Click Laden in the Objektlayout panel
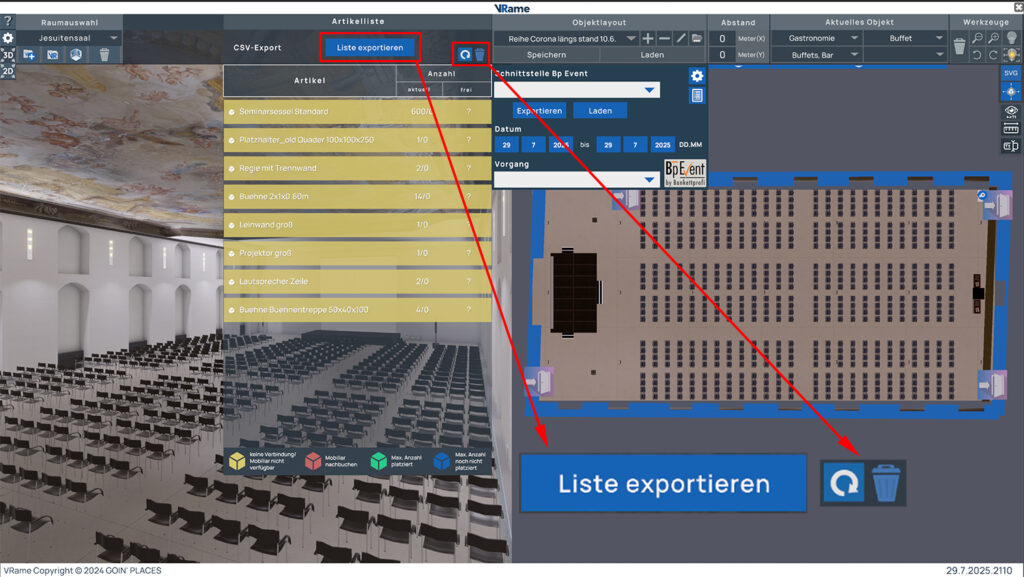This screenshot has height=577, width=1024. [x=652, y=55]
